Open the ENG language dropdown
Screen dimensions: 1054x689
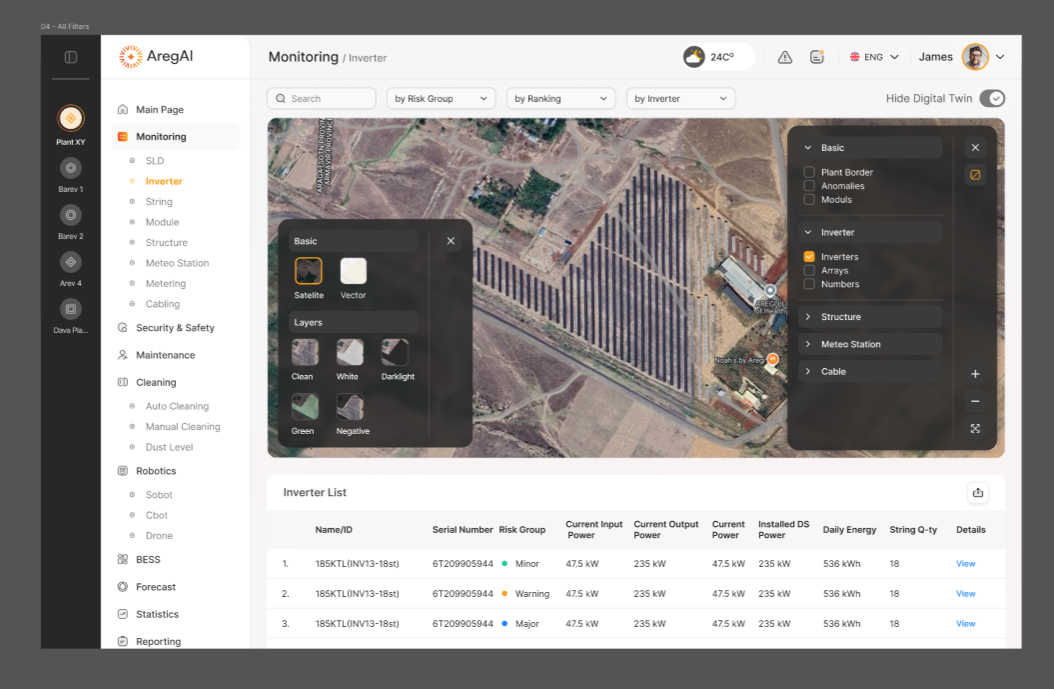click(x=874, y=57)
